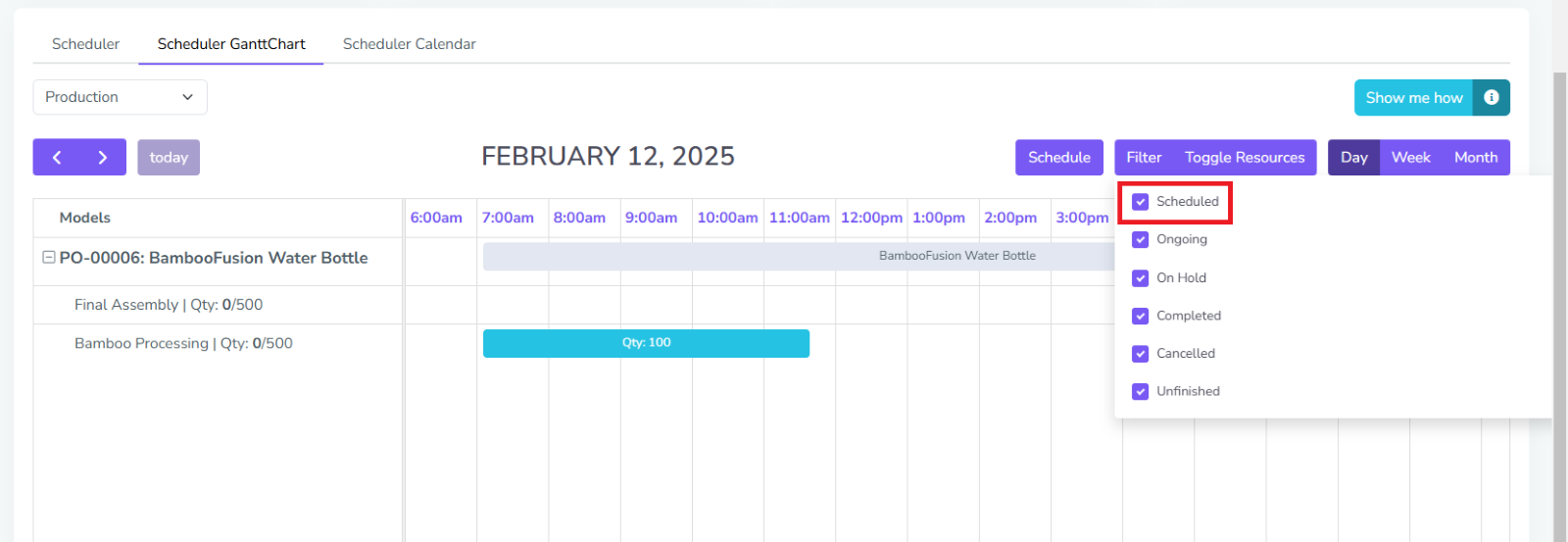Viewport: 1568px width, 542px height.
Task: Uncheck the Cancelled filter option
Action: click(x=1140, y=354)
